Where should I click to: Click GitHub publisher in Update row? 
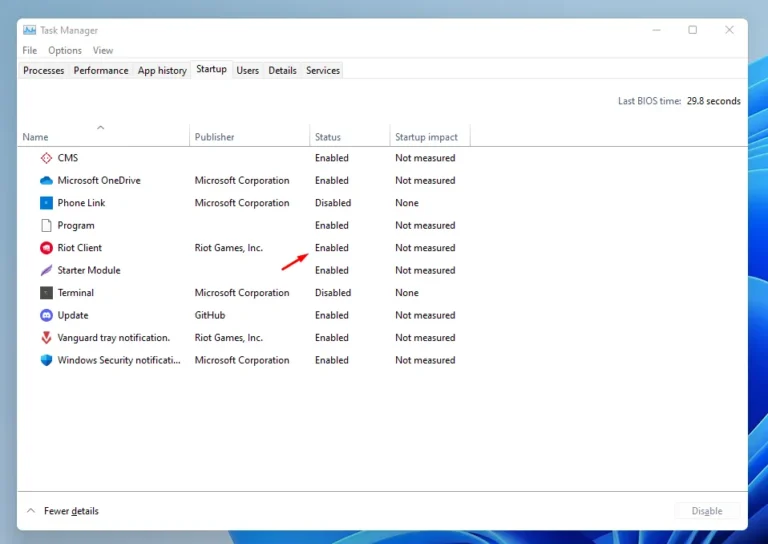tap(210, 315)
